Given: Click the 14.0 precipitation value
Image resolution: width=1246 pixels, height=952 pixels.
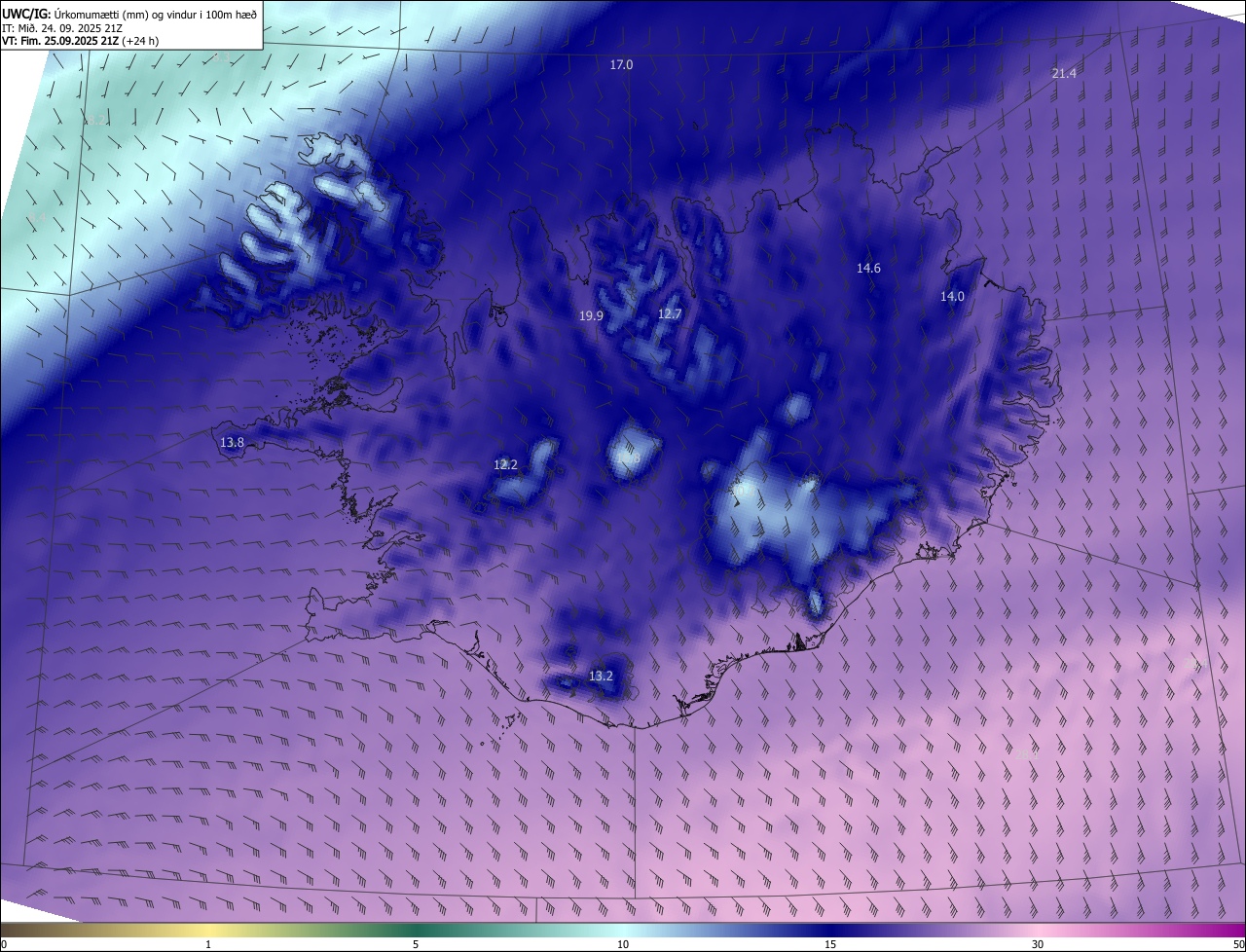Looking at the screenshot, I should (952, 297).
